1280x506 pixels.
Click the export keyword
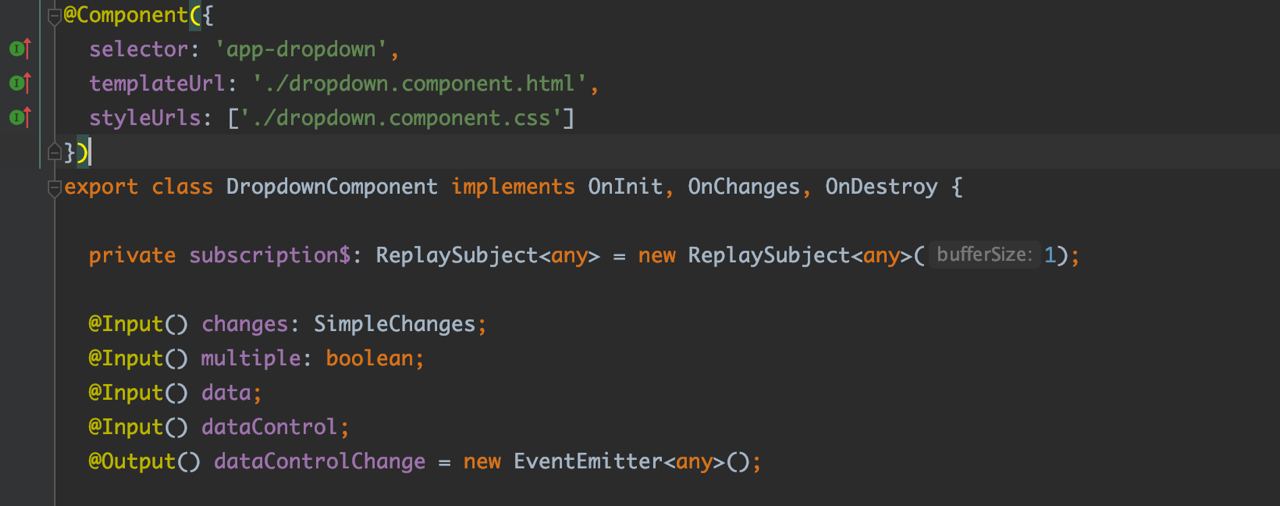(x=101, y=187)
